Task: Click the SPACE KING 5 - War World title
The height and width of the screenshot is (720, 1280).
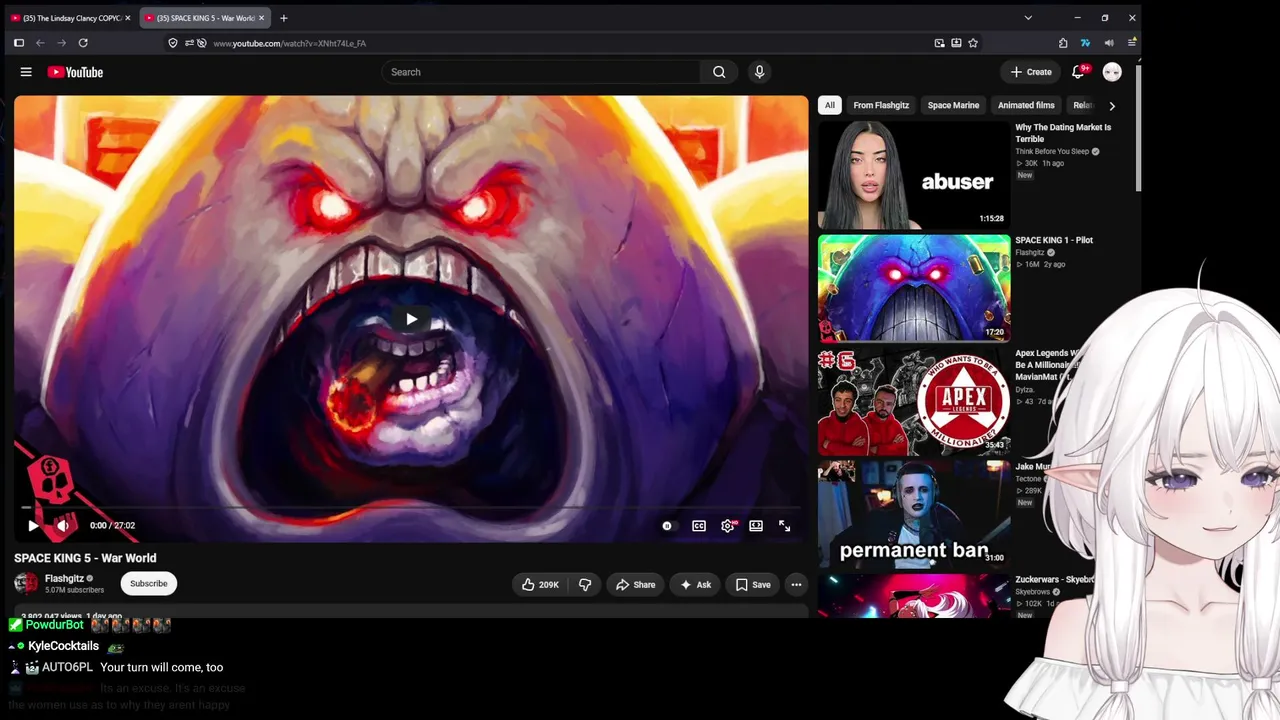Action: pyautogui.click(x=85, y=558)
